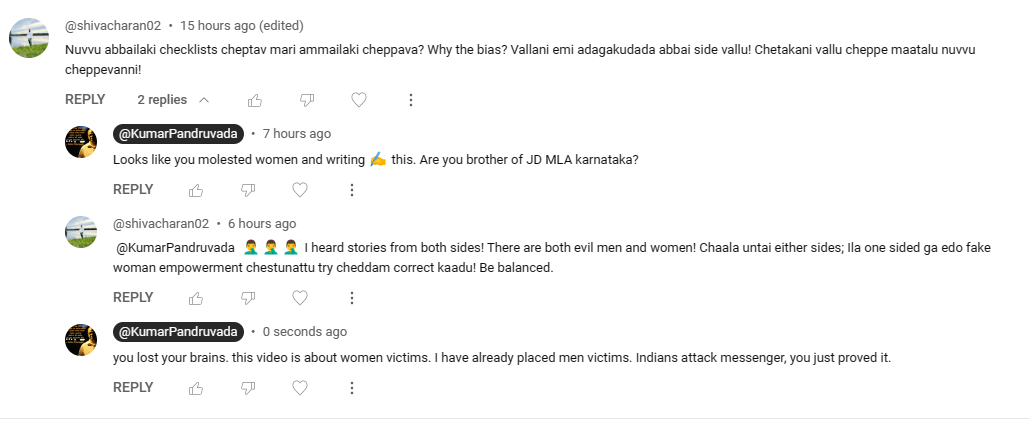Image resolution: width=1029 pixels, height=426 pixels.
Task: Dislike the top checklists comment
Action: point(307,100)
